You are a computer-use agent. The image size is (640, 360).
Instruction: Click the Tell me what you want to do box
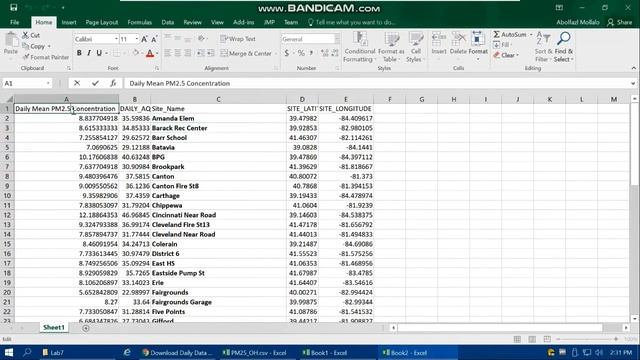click(352, 22)
